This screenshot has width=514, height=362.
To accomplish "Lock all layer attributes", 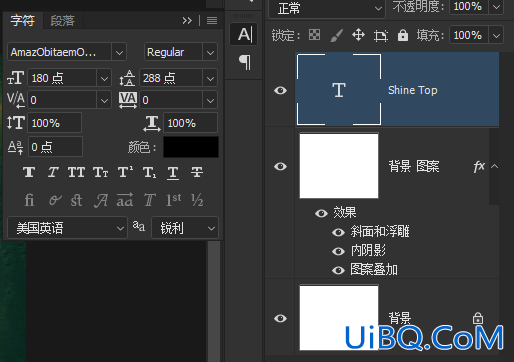I will (403, 35).
